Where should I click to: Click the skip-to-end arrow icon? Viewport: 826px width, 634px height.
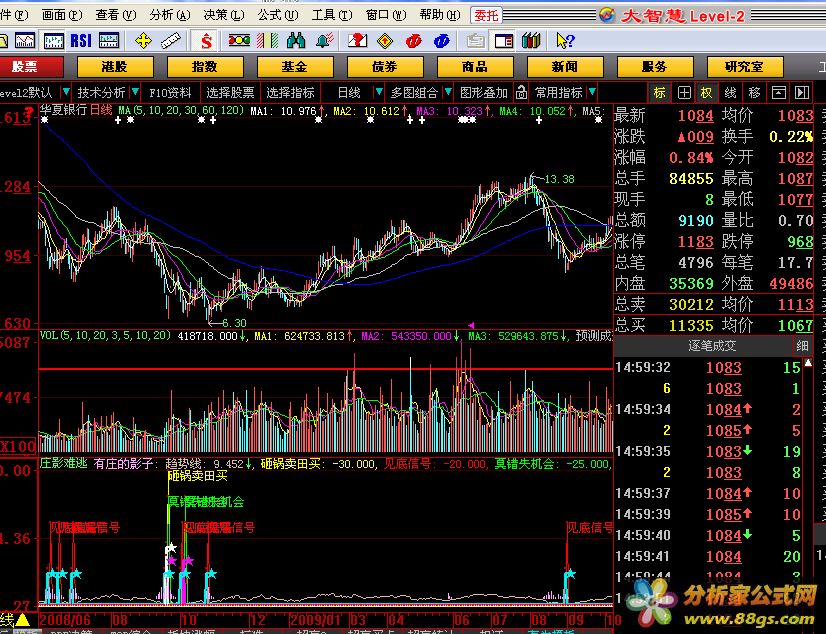[x=802, y=93]
